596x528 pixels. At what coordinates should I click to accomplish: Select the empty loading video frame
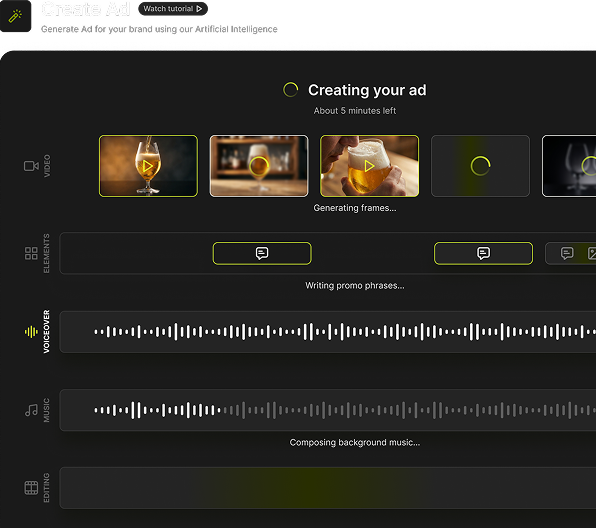480,166
